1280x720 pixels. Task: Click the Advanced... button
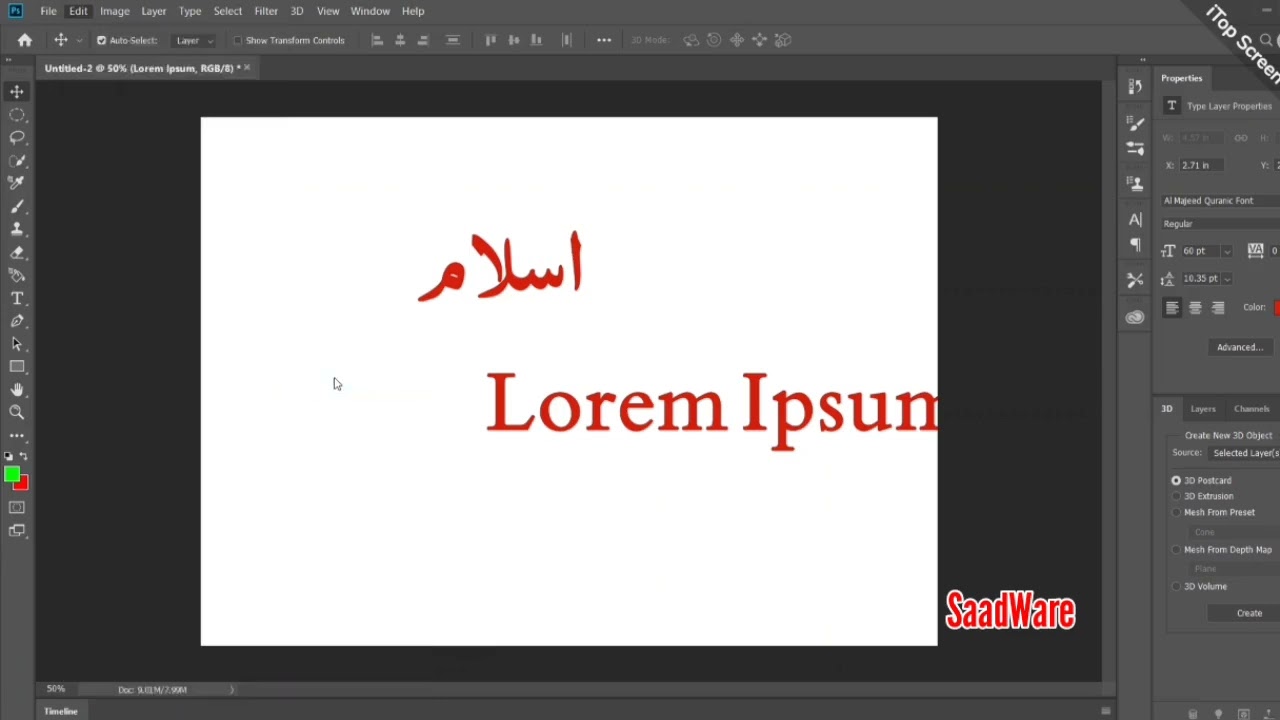pyautogui.click(x=1240, y=347)
